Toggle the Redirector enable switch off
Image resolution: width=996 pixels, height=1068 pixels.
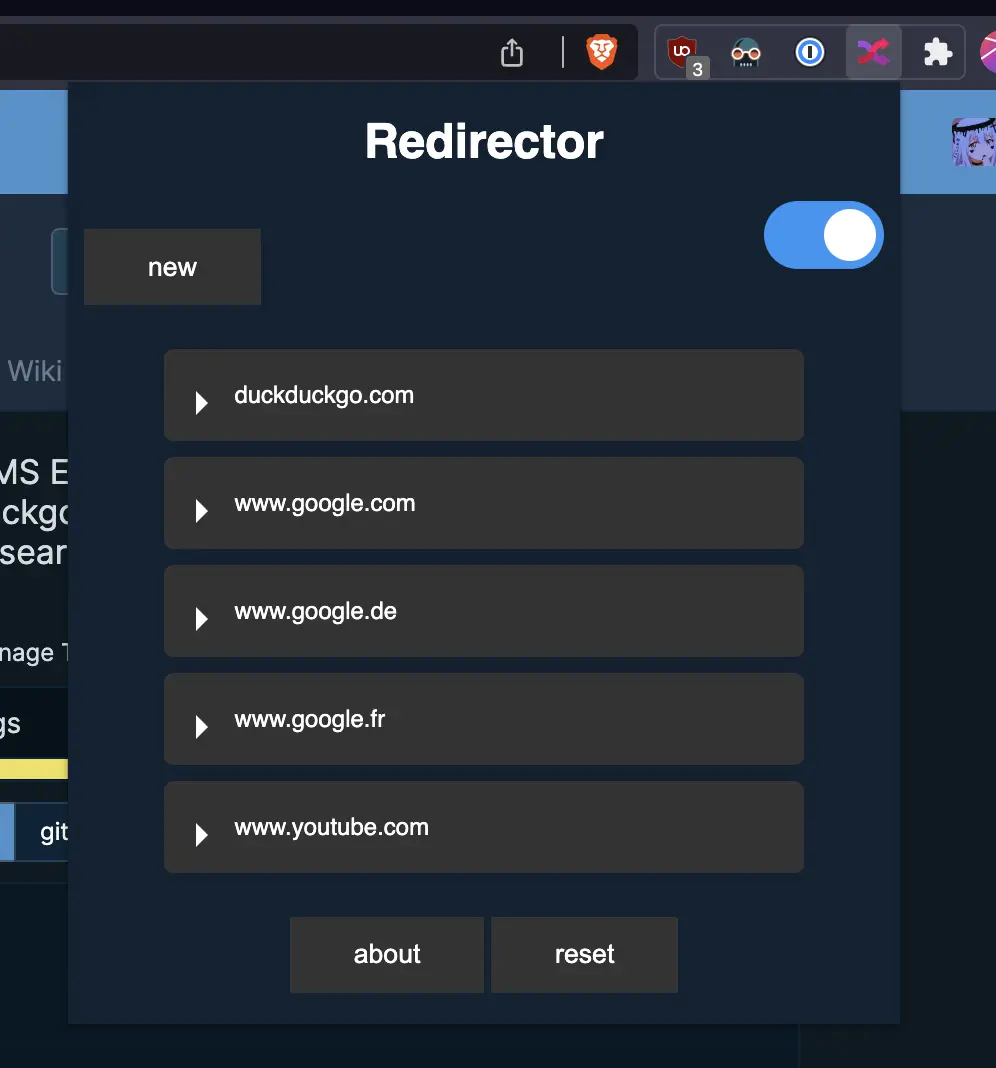click(823, 235)
